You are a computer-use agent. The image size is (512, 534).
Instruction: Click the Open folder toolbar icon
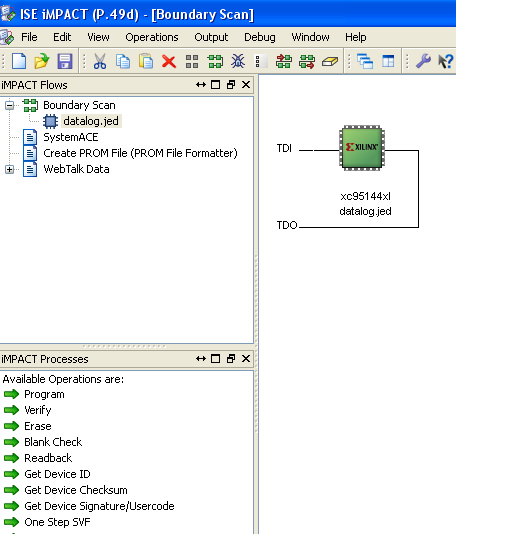42,62
